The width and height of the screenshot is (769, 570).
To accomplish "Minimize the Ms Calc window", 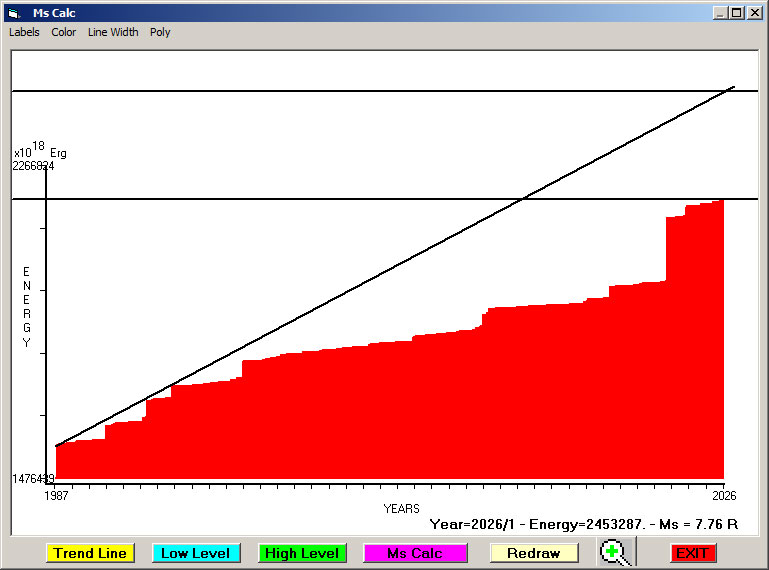I will click(720, 13).
